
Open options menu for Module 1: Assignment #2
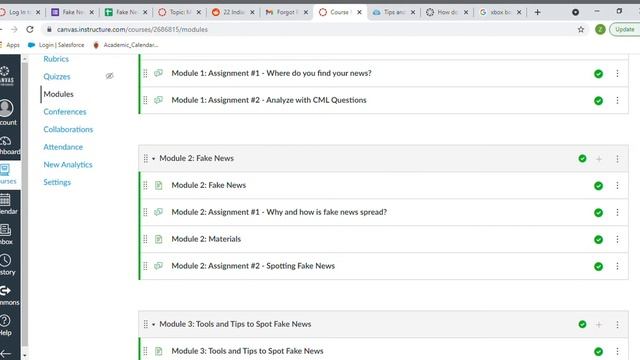coord(617,100)
